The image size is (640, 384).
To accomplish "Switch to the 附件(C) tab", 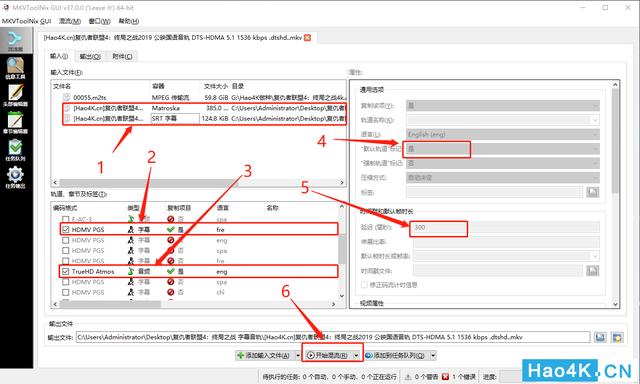I will pyautogui.click(x=122, y=56).
